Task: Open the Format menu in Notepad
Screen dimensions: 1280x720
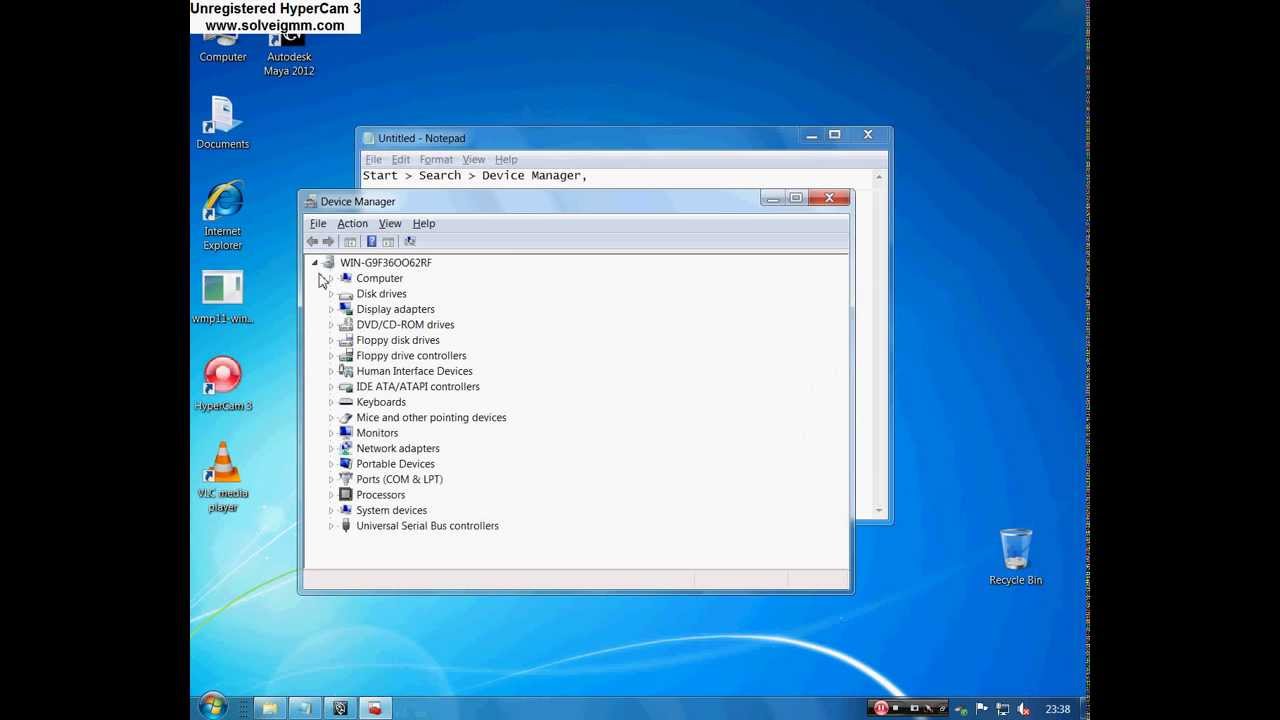Action: (x=436, y=159)
